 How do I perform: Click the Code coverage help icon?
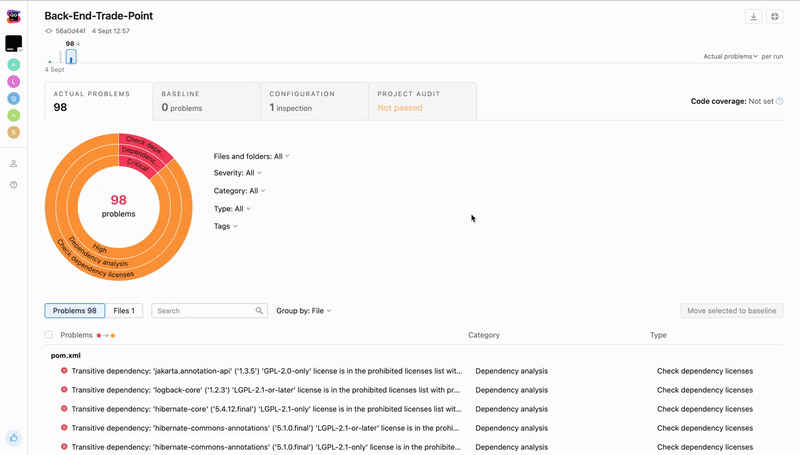[780, 101]
